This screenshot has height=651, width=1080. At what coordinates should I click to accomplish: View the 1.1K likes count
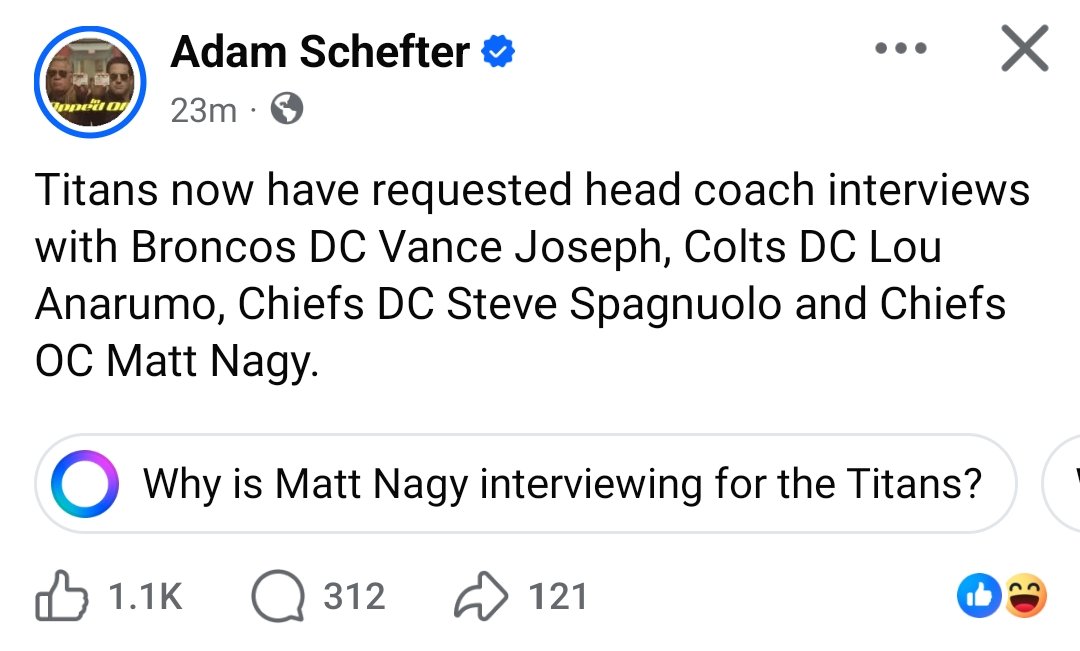coord(144,597)
